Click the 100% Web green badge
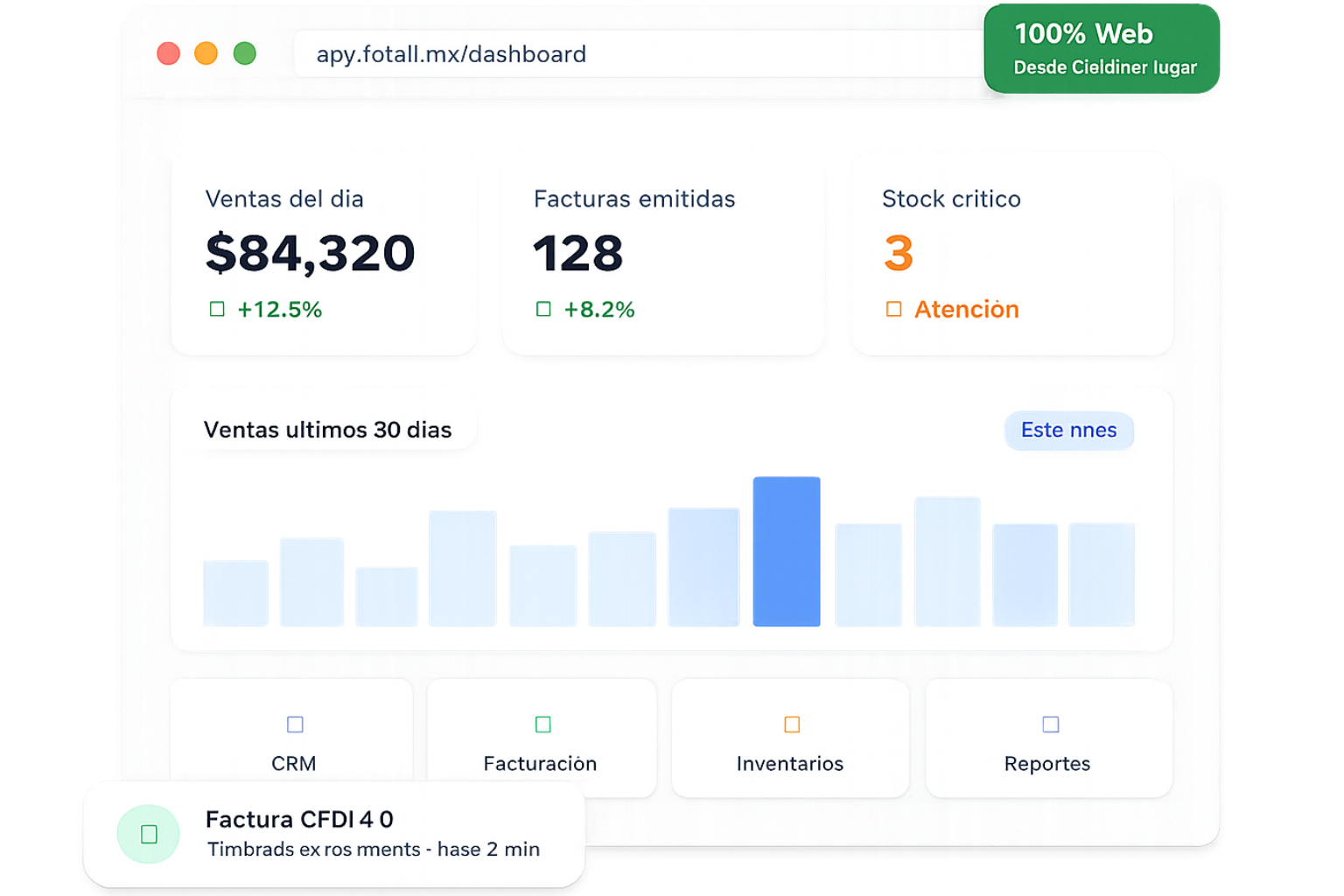 coord(1102,49)
